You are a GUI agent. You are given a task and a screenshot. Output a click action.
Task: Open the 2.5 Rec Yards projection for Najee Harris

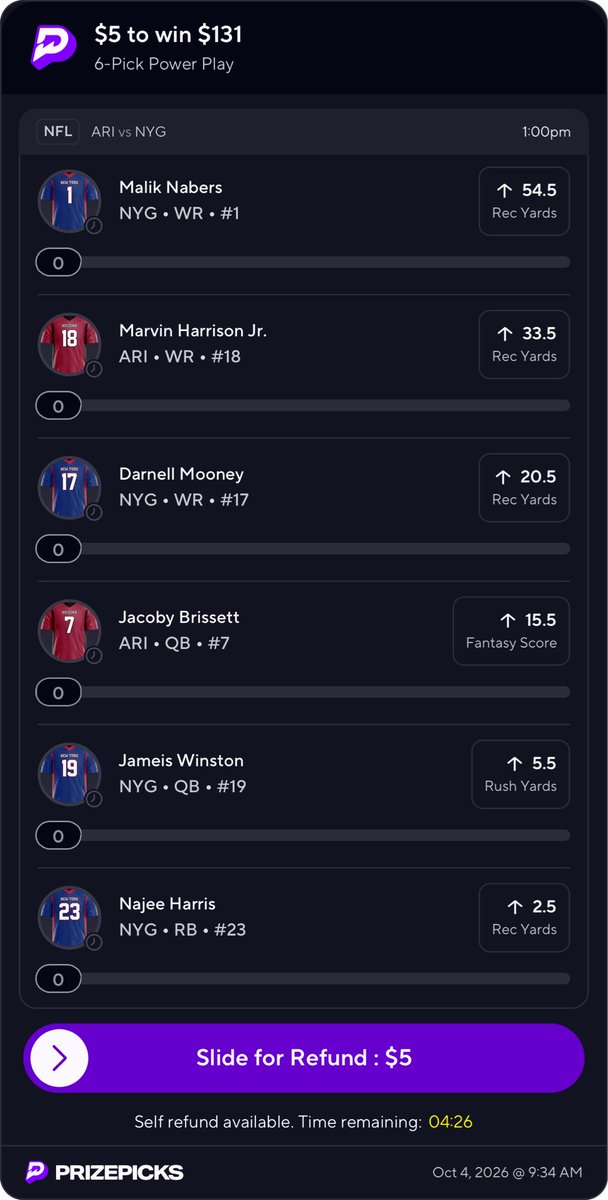[524, 918]
